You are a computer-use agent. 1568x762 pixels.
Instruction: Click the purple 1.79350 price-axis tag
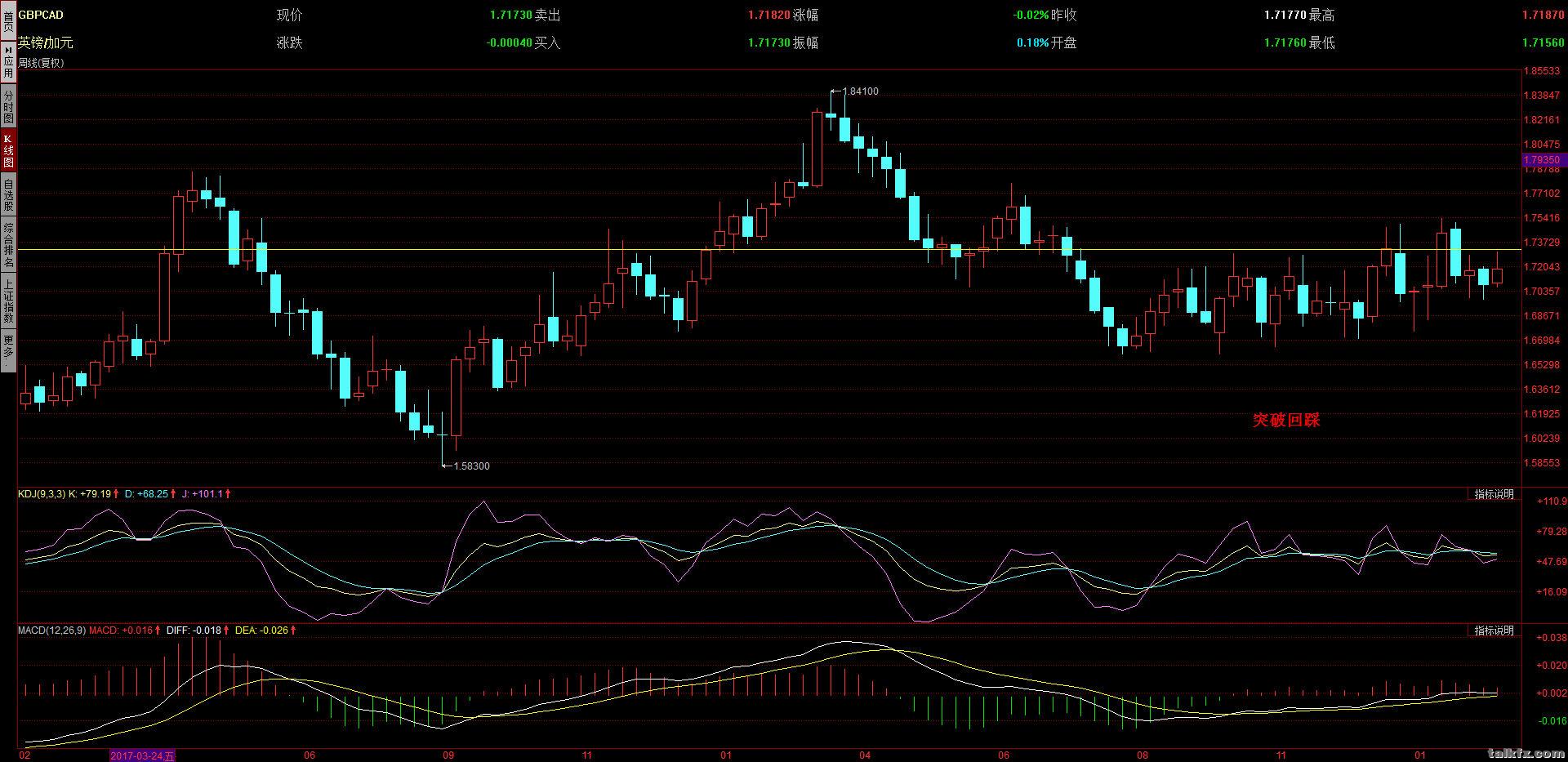pyautogui.click(x=1543, y=160)
